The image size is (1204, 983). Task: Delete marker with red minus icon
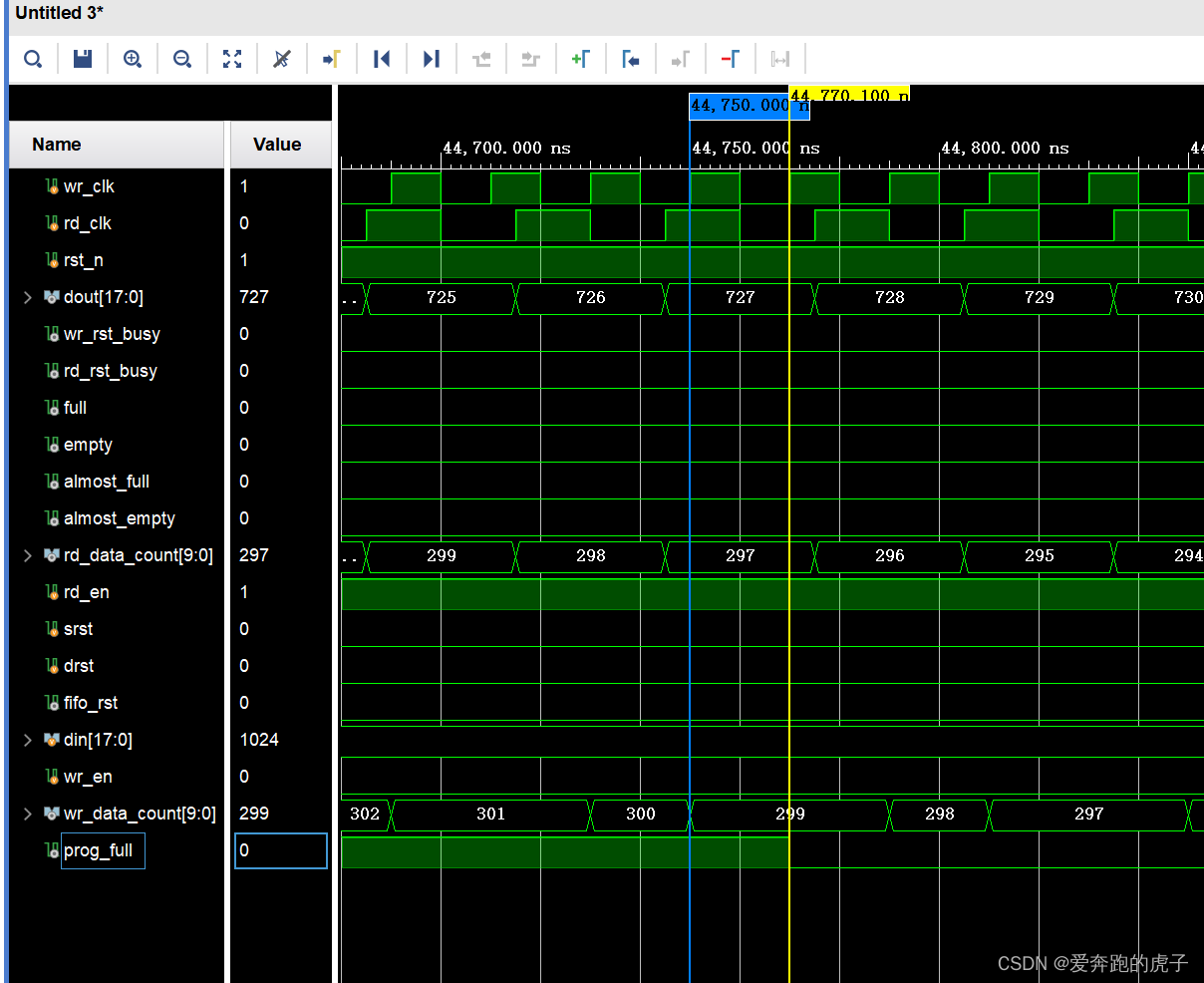(731, 60)
